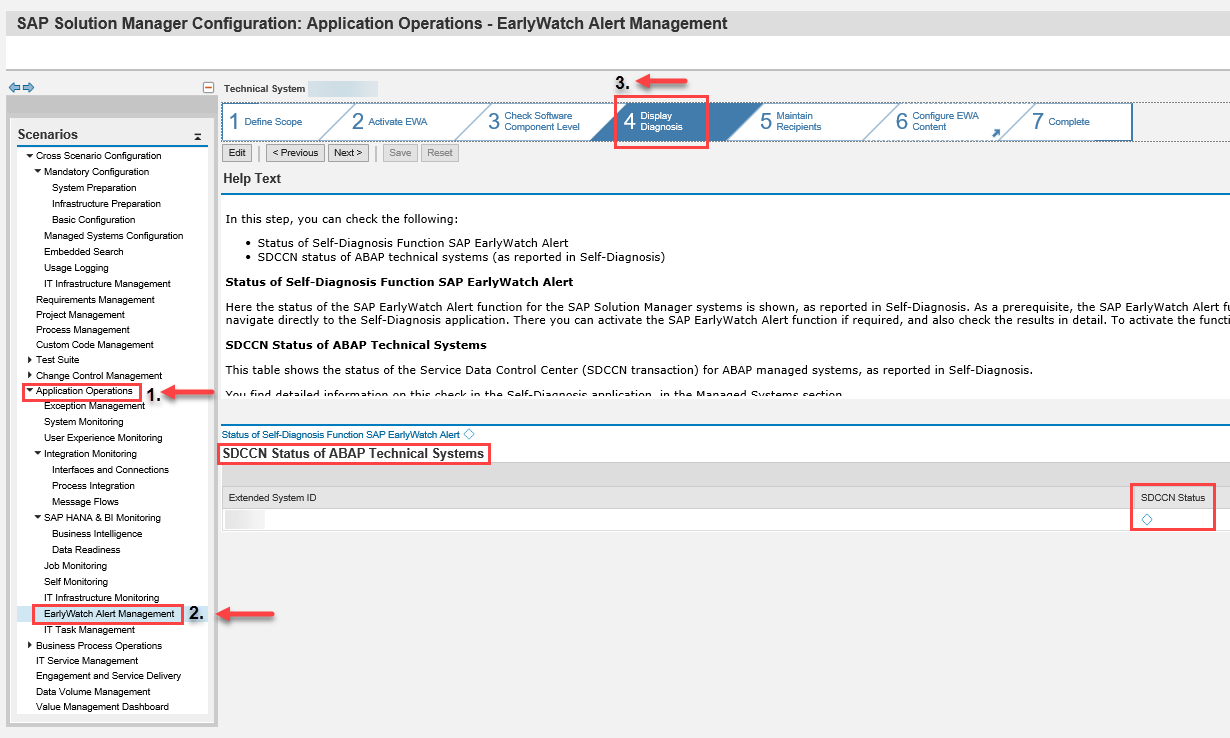
Task: Open IT Service Management scenario
Action: tap(87, 661)
